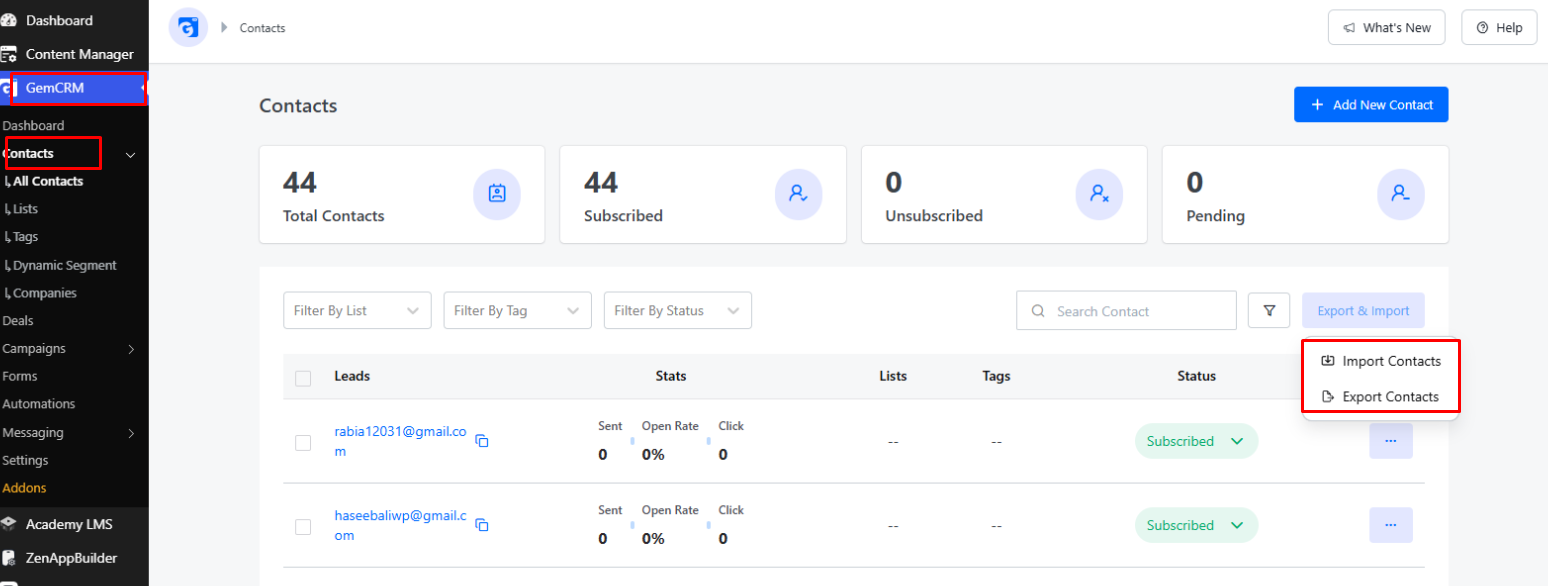The width and height of the screenshot is (1548, 586).
Task: Click the GemCRM logo in breadcrumb
Action: [188, 27]
